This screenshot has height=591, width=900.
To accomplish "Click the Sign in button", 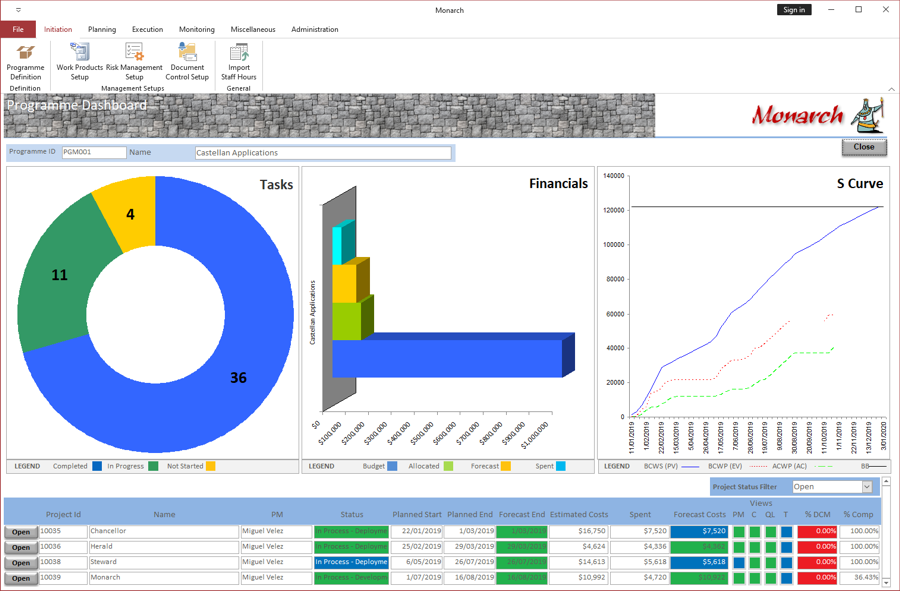I will pos(794,10).
